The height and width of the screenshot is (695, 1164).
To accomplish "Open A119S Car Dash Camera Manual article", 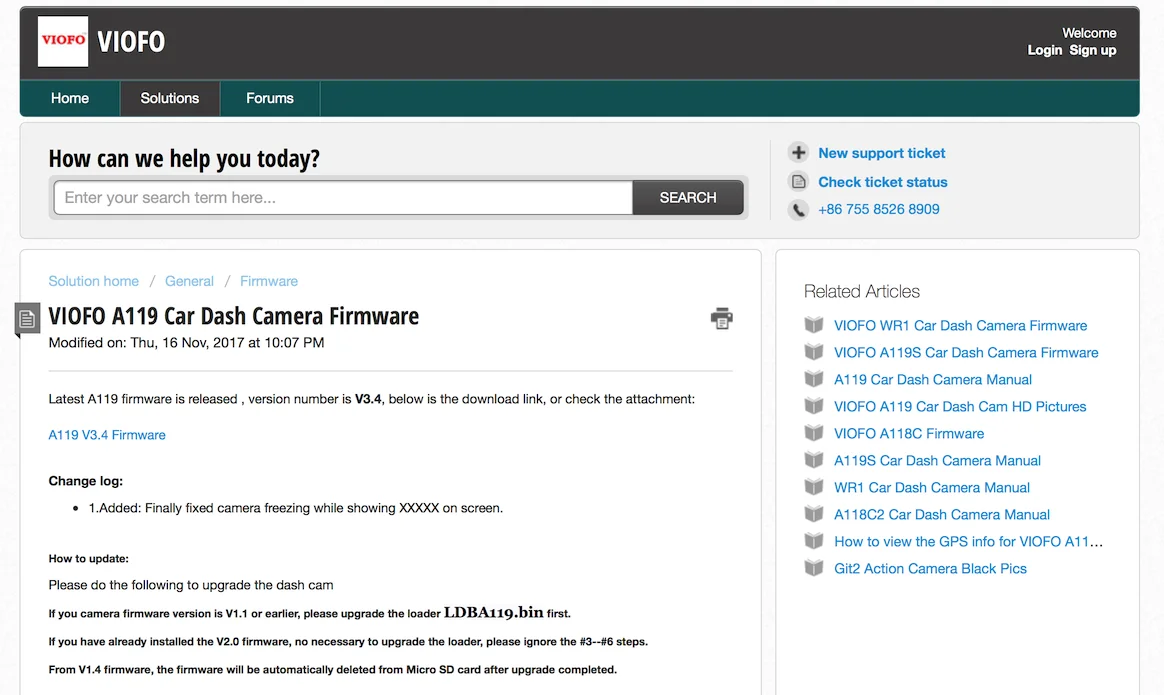I will [937, 461].
